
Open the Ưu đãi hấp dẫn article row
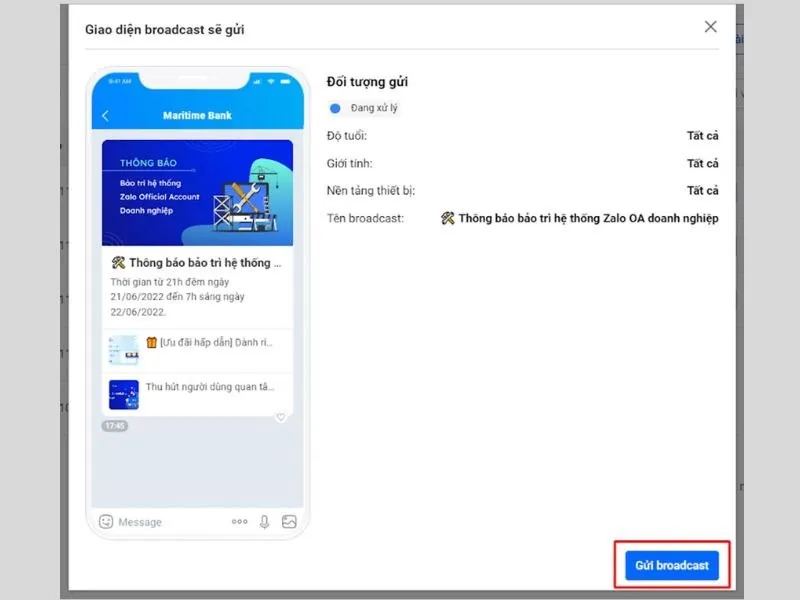click(197, 351)
